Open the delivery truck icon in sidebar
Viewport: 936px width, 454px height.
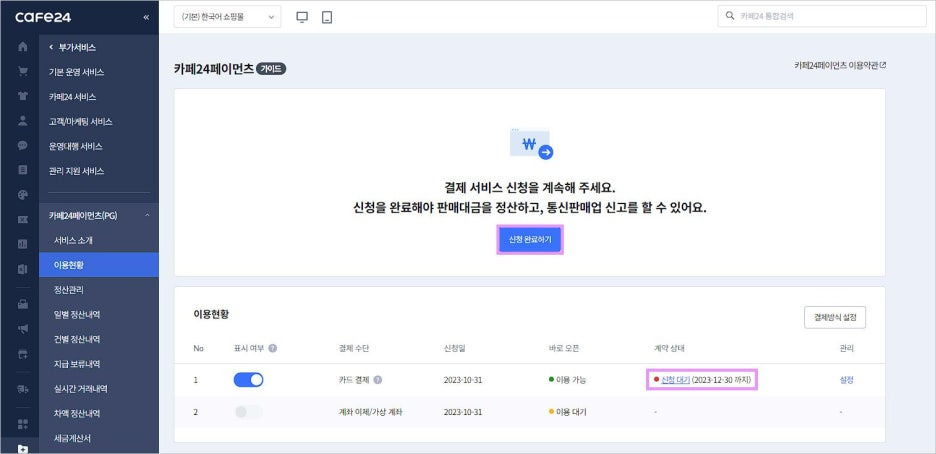(23, 389)
